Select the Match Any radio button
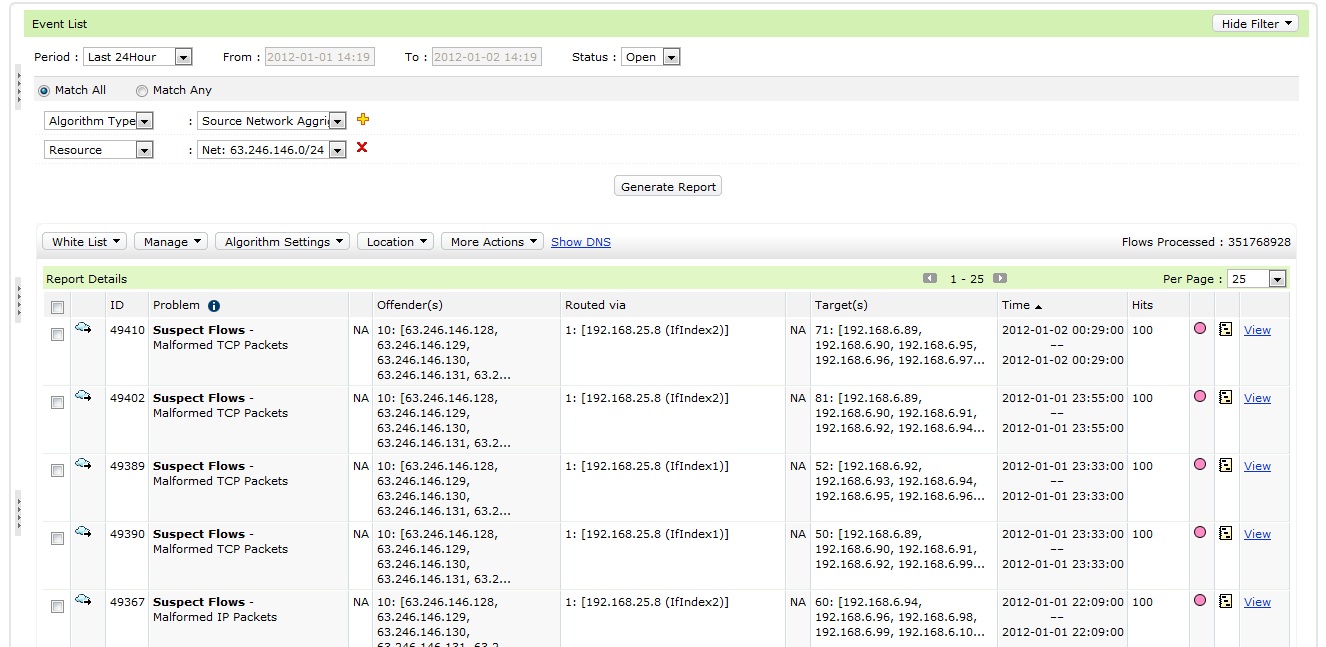 tap(142, 90)
